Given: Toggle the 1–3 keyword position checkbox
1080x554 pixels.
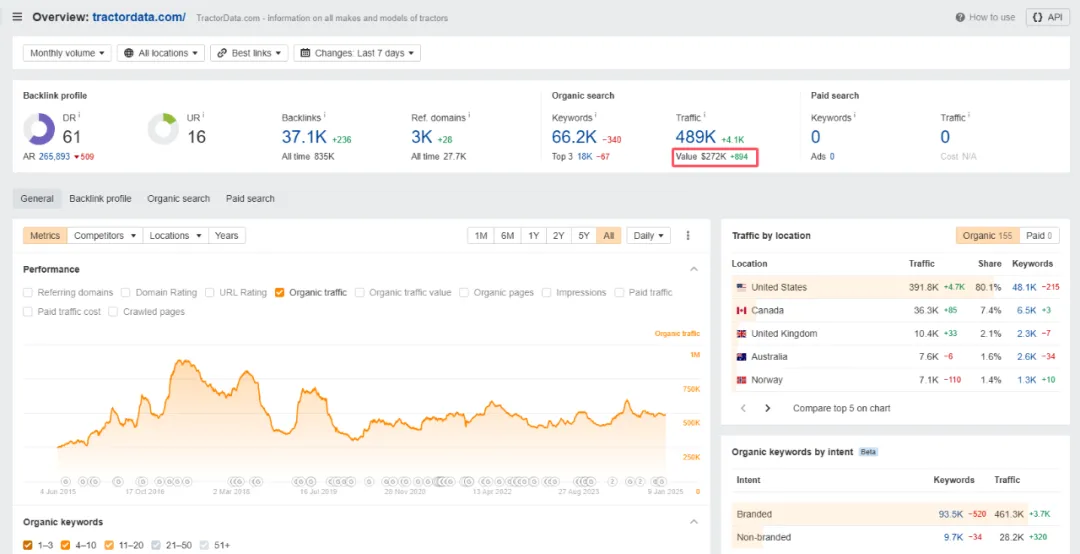Looking at the screenshot, I should click(28, 545).
